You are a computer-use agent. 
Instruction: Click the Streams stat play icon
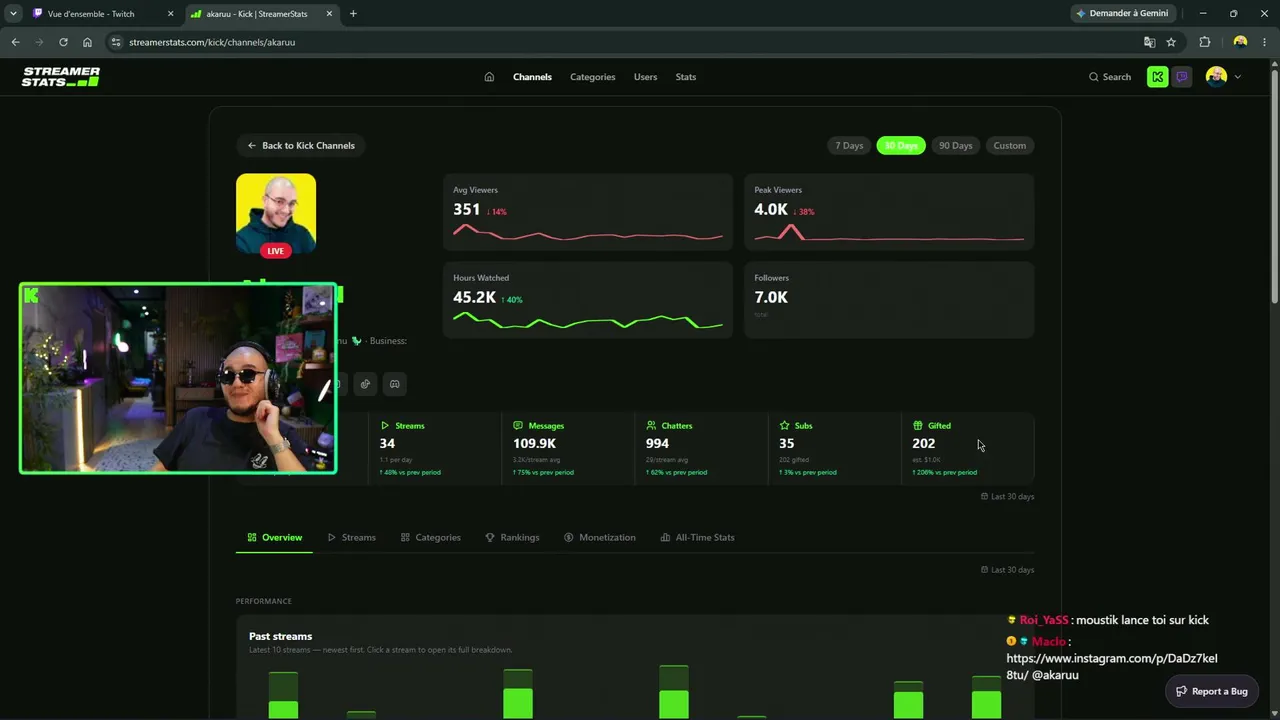385,426
